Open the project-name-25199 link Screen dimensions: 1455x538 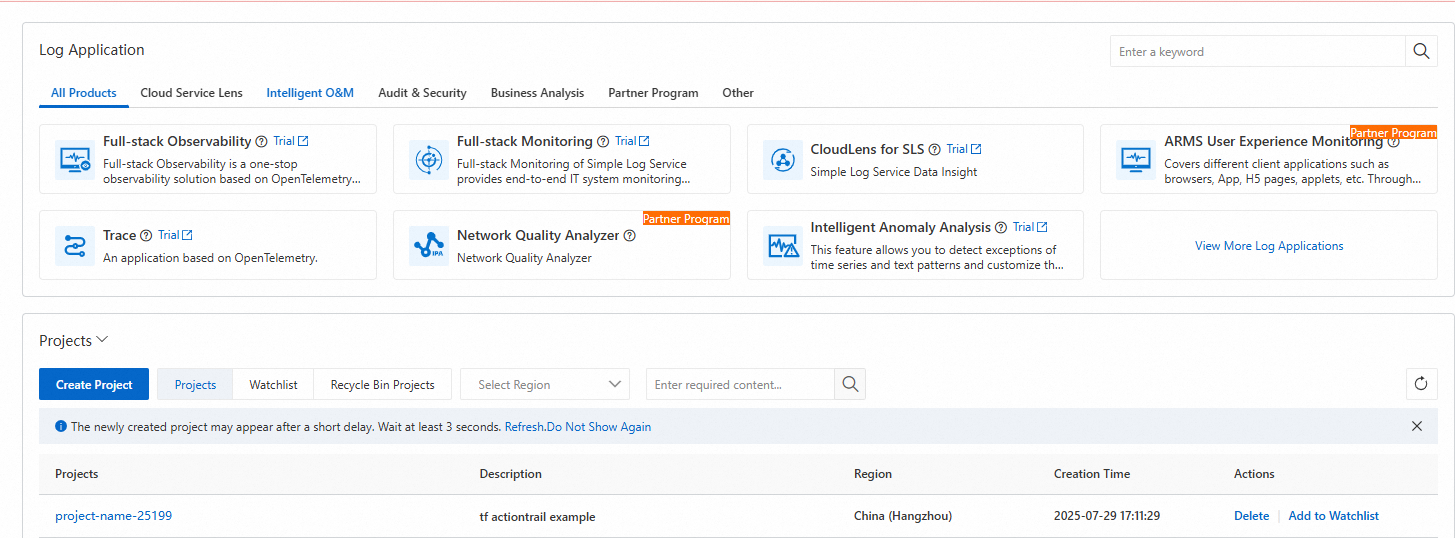coord(114,516)
